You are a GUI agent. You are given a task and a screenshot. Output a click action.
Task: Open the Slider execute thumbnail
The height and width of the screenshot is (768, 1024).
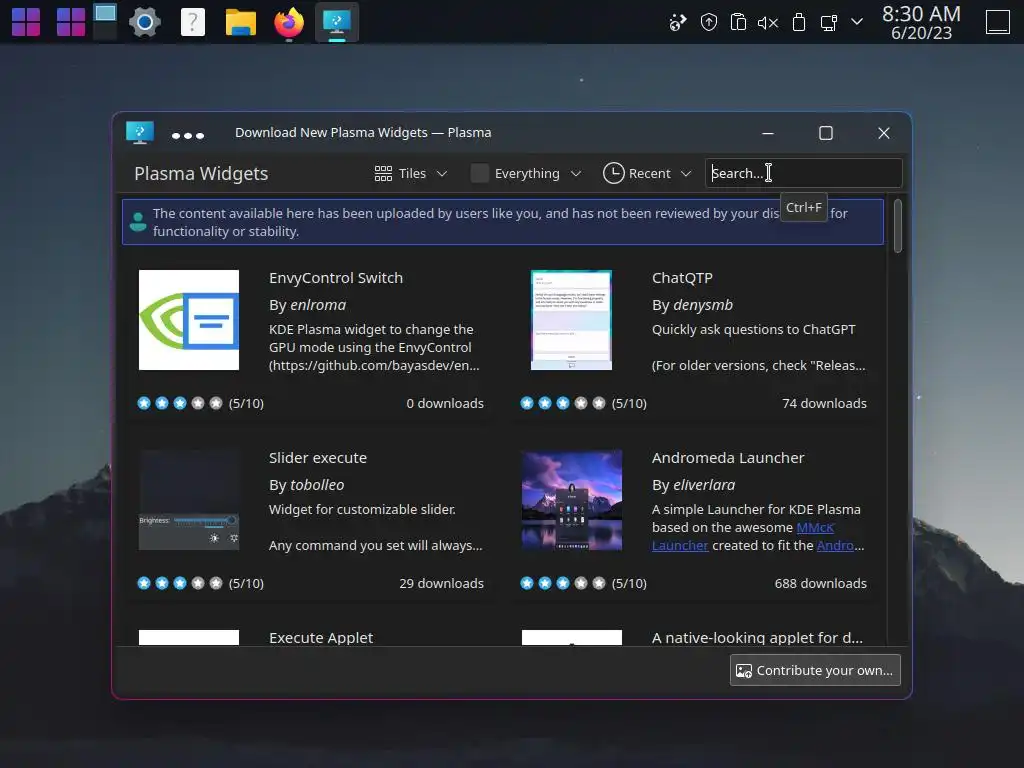pyautogui.click(x=189, y=500)
